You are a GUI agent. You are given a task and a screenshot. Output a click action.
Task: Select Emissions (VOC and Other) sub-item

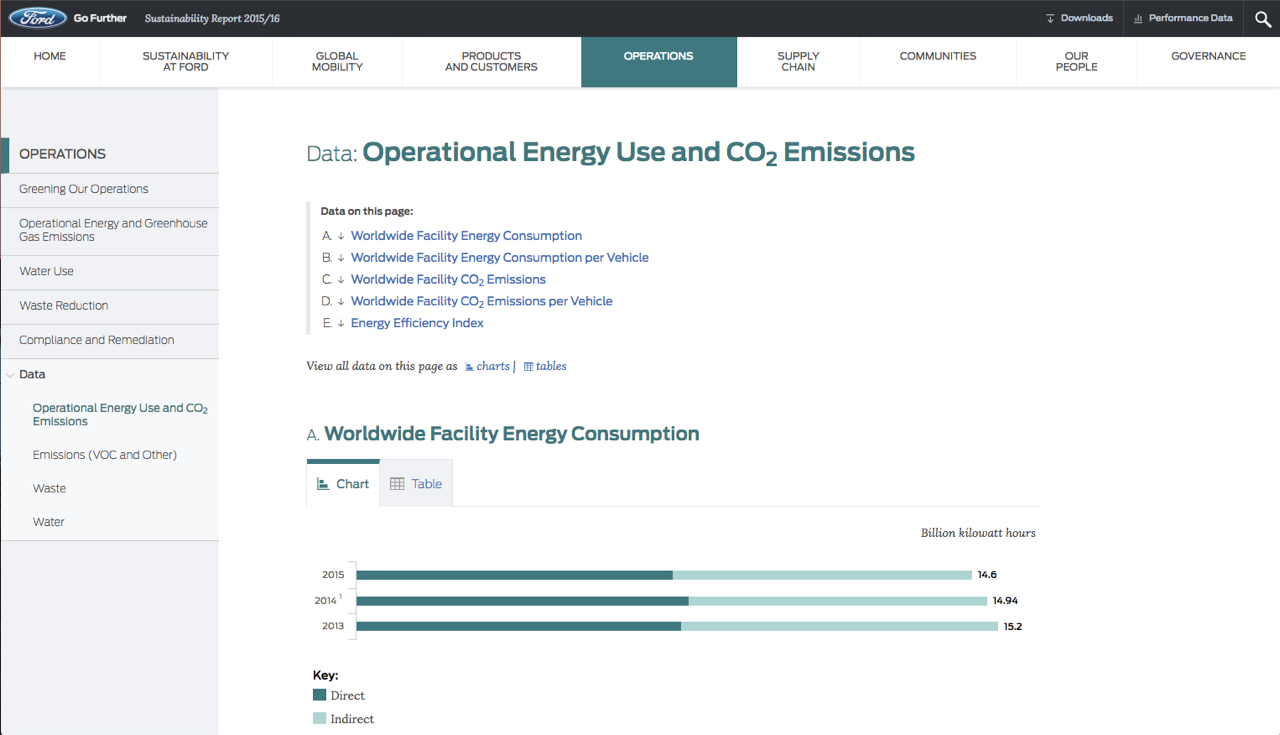pos(105,455)
